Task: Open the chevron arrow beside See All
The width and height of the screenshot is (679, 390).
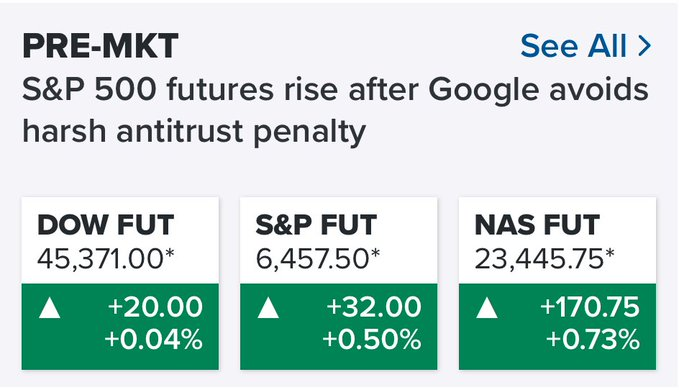Action: click(x=644, y=46)
